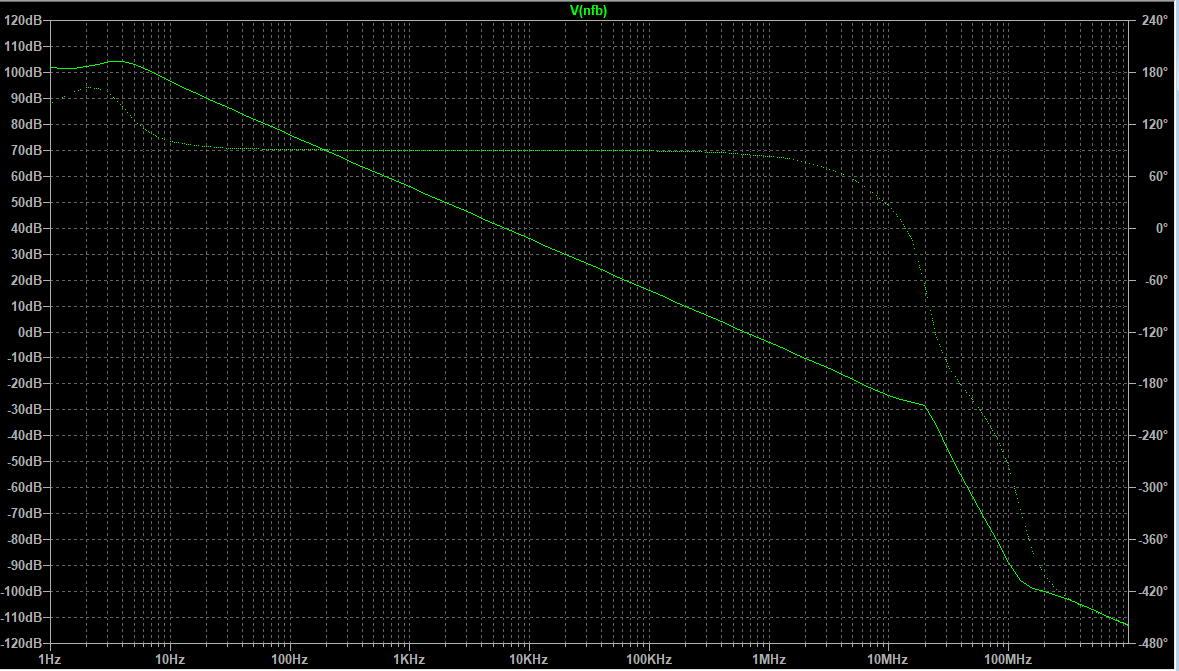Click the -90dB label on the magnitude axis
The width and height of the screenshot is (1179, 671).
[x=24, y=565]
